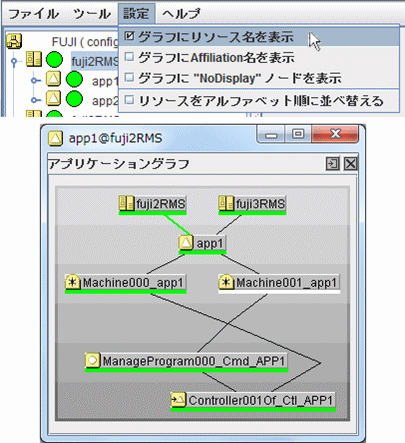Maximize the app1@fuji2RMS window
This screenshot has width=405, height=443.
pyautogui.click(x=298, y=134)
